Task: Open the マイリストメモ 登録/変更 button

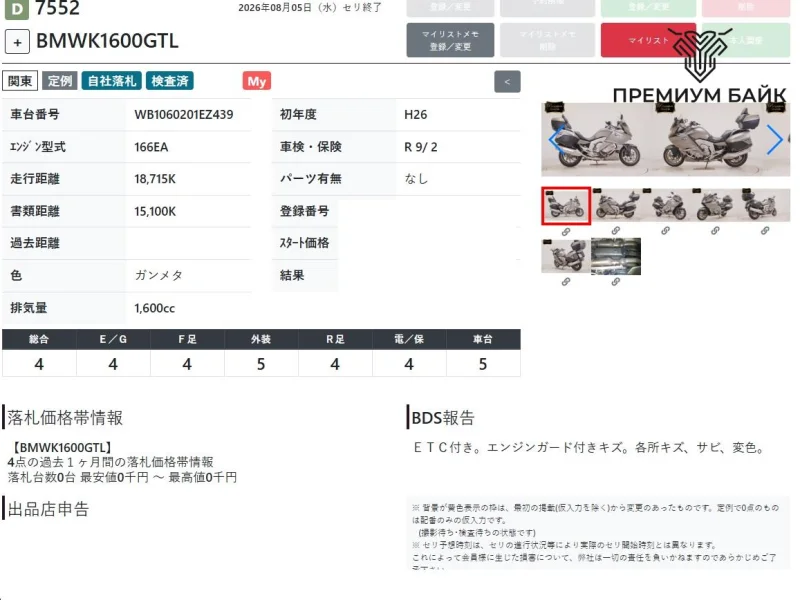Action: pyautogui.click(x=450, y=40)
